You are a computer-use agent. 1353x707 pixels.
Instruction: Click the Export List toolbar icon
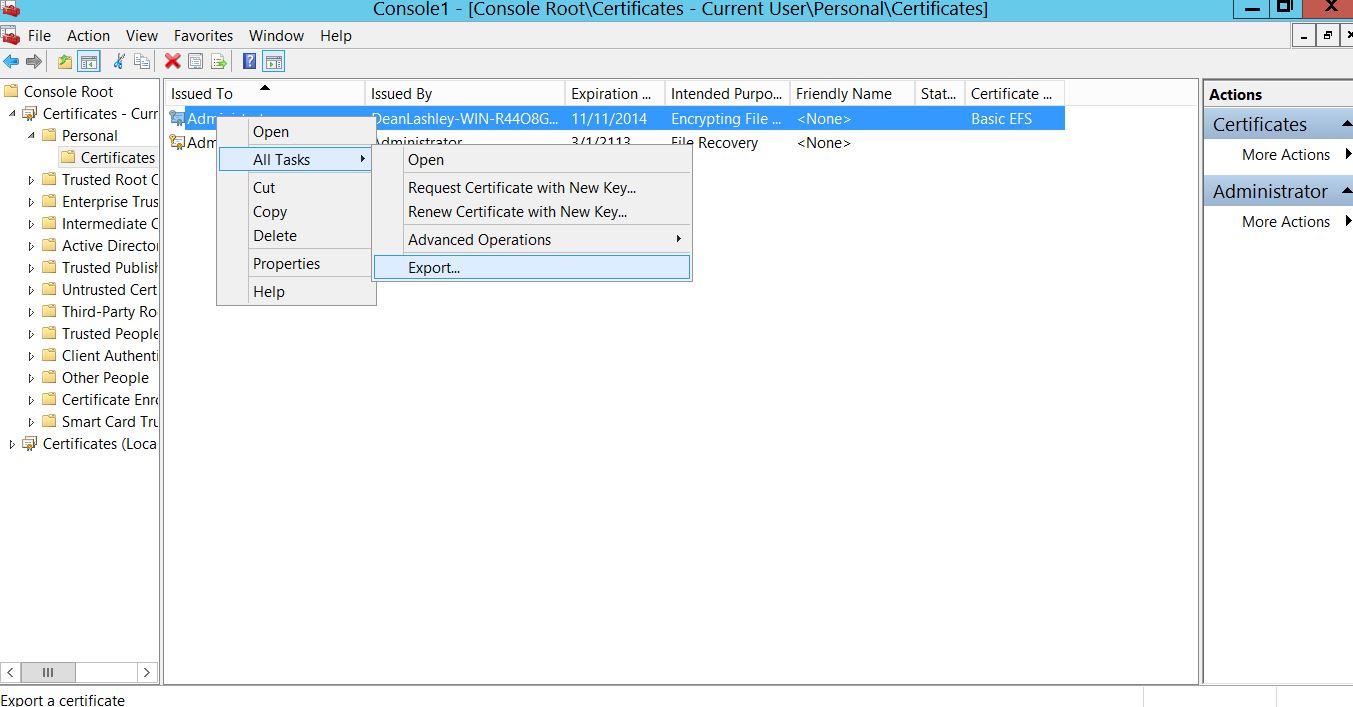219,62
